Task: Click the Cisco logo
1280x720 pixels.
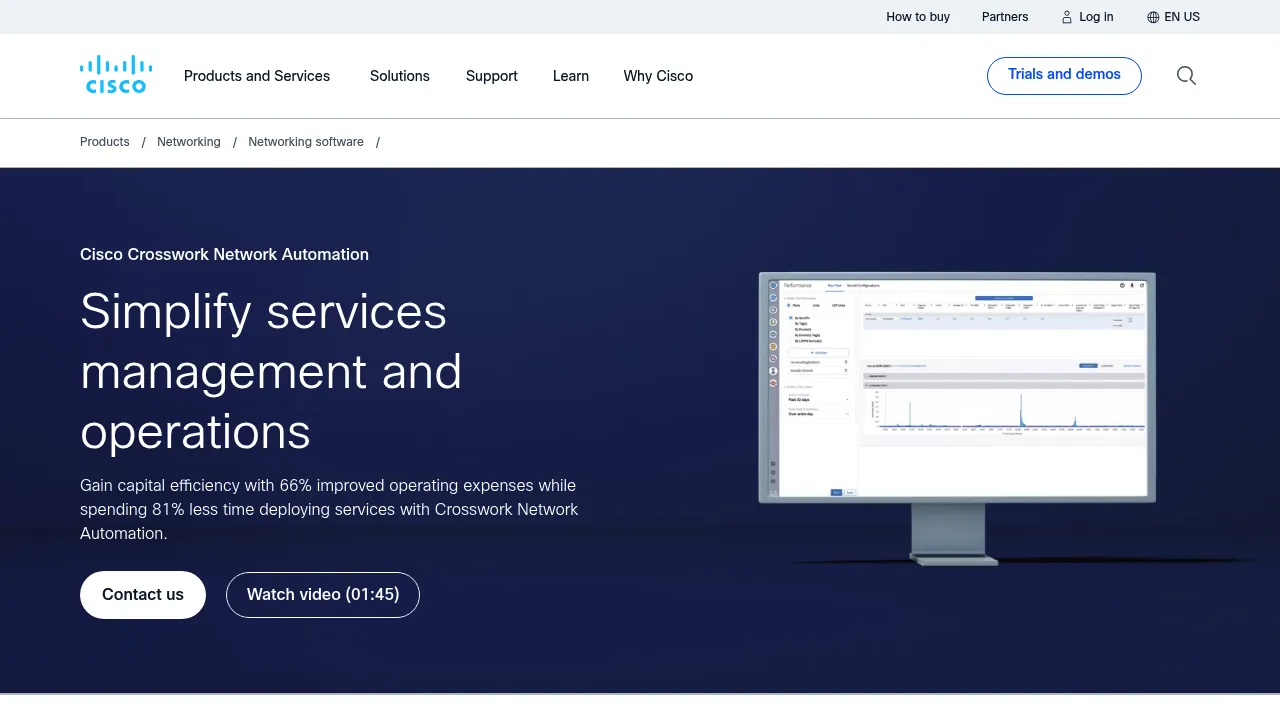Action: pyautogui.click(x=116, y=75)
